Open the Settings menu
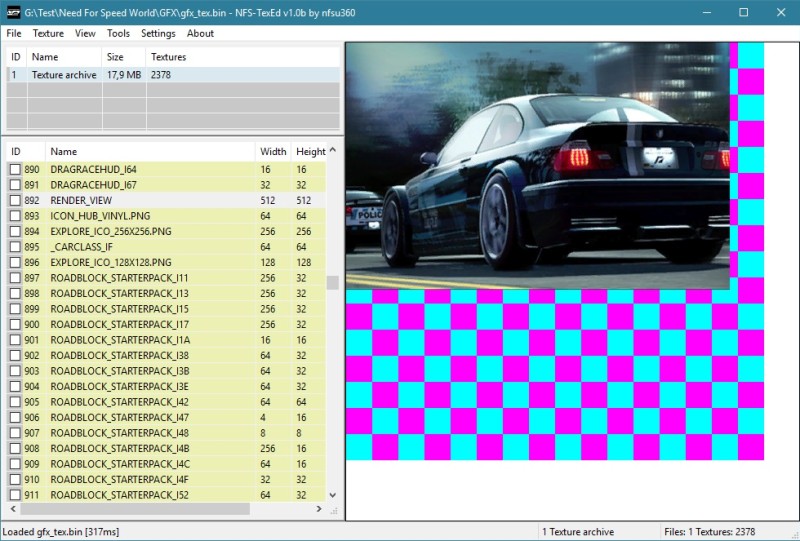 pyautogui.click(x=158, y=33)
